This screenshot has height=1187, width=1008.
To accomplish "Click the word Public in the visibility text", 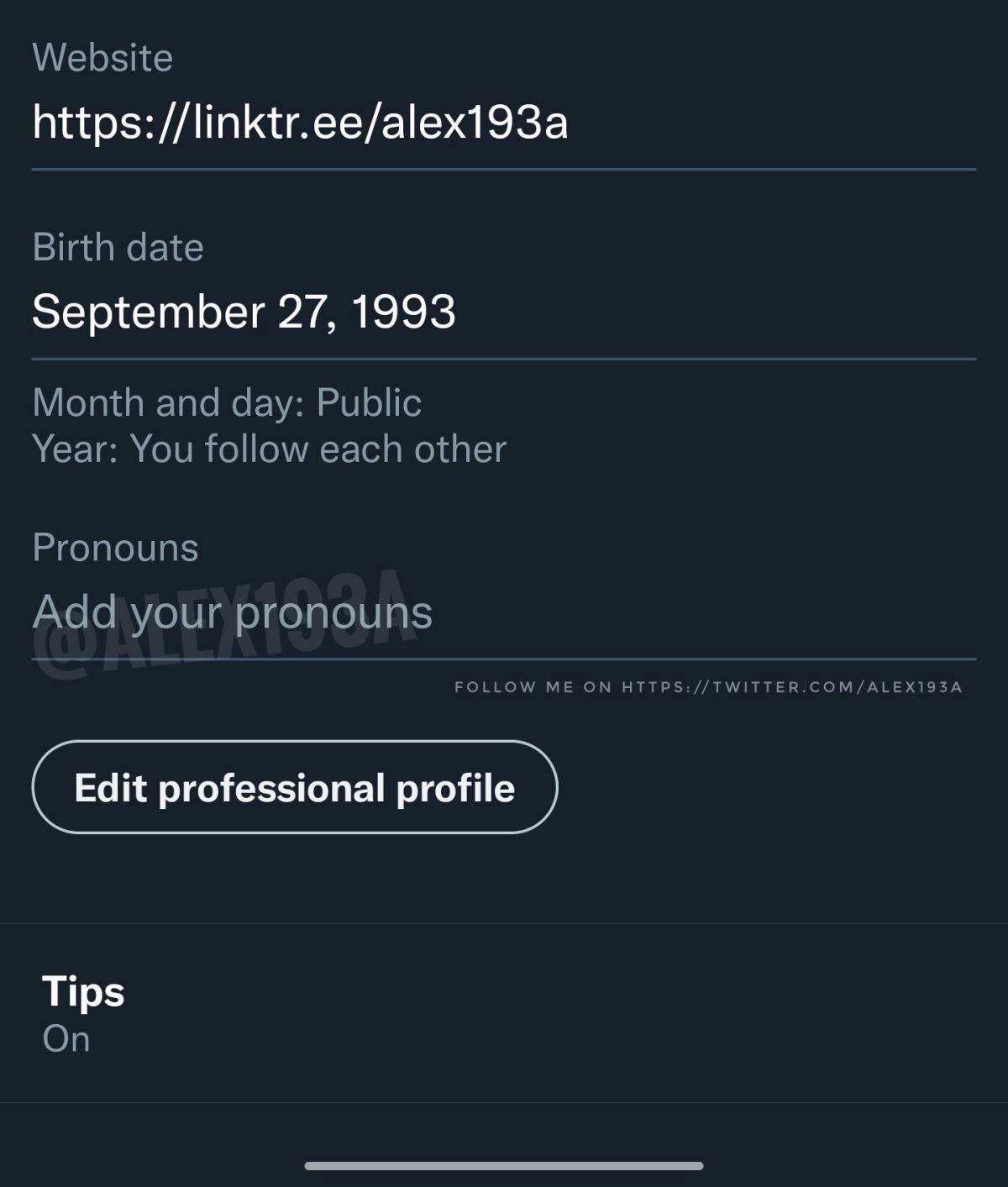I will pyautogui.click(x=369, y=403).
